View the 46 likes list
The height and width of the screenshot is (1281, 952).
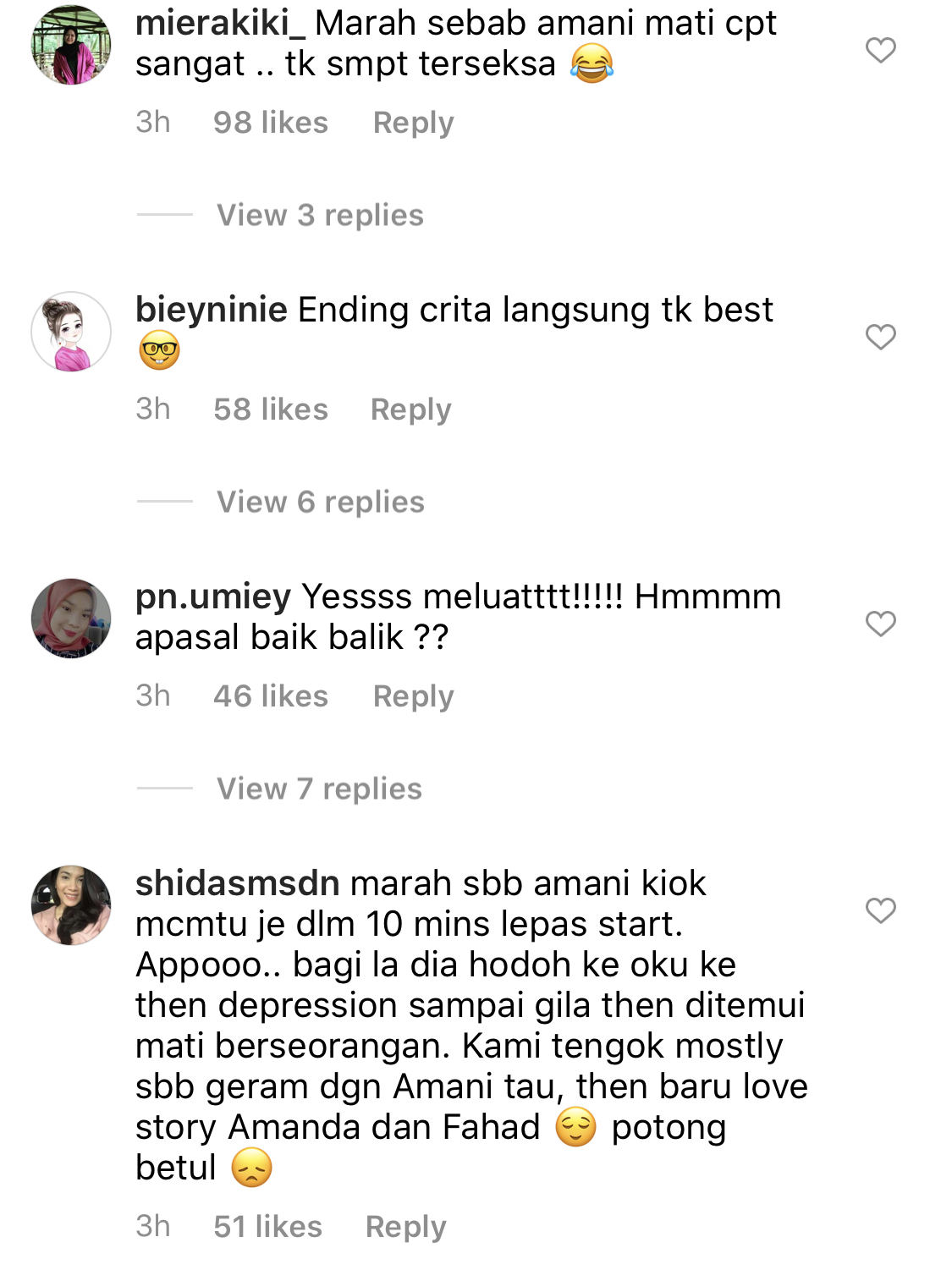pyautogui.click(x=271, y=696)
